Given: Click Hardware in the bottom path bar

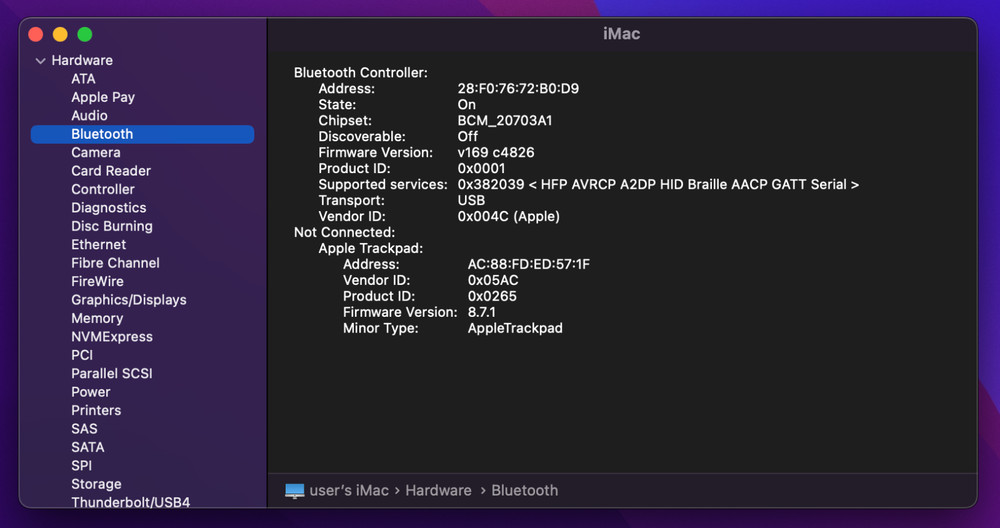Looking at the screenshot, I should [438, 491].
